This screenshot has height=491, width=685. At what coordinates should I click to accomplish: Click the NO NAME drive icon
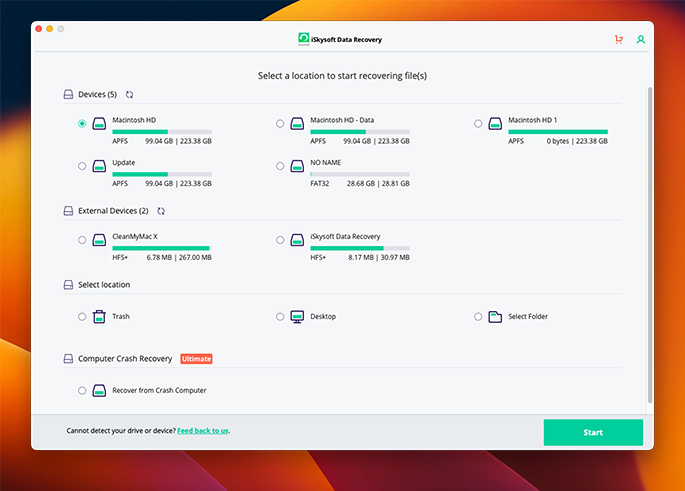(x=297, y=166)
